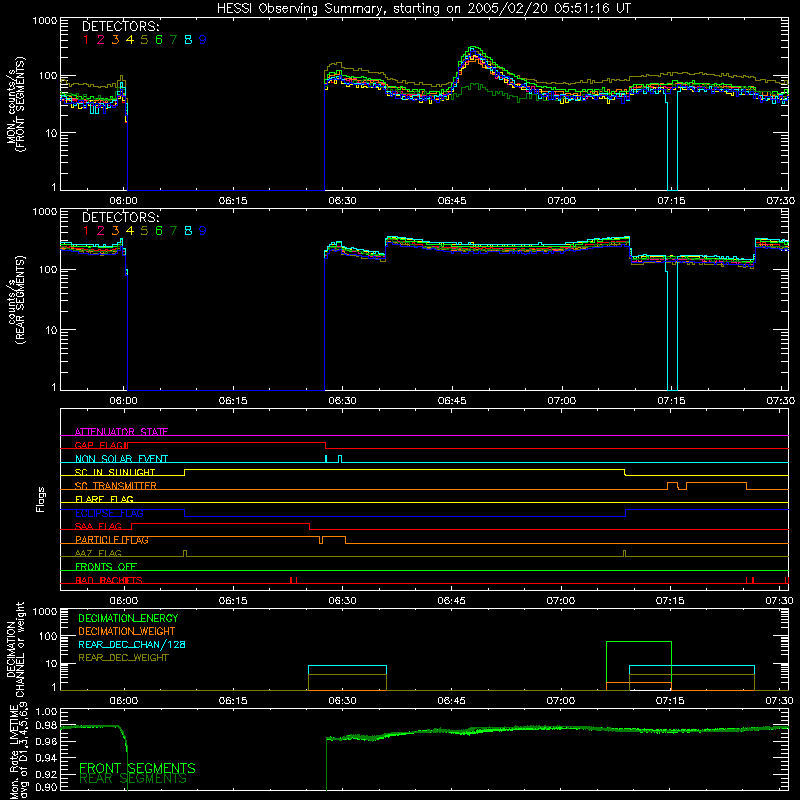Click the SC_TRANSMITTER flag label
The height and width of the screenshot is (800, 800).
point(116,486)
